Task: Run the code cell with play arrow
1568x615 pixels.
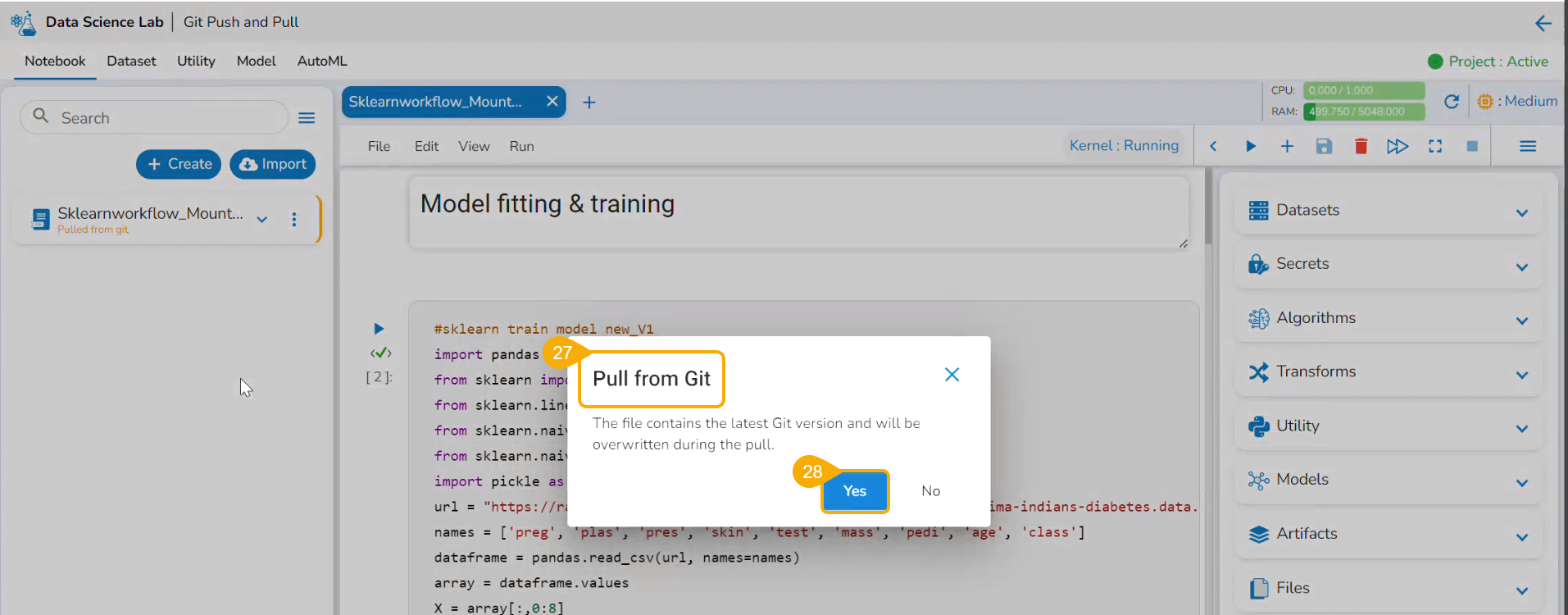Action: [379, 329]
